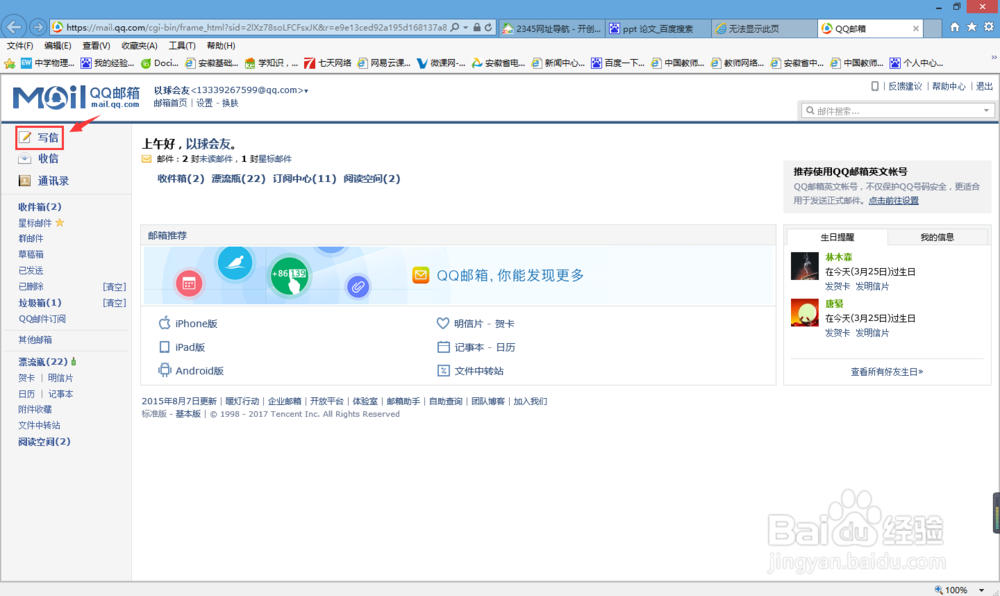The width and height of the screenshot is (1000, 596).
Task: Click the yellow QQ邮箱 envelope banner icon
Action: tap(420, 275)
